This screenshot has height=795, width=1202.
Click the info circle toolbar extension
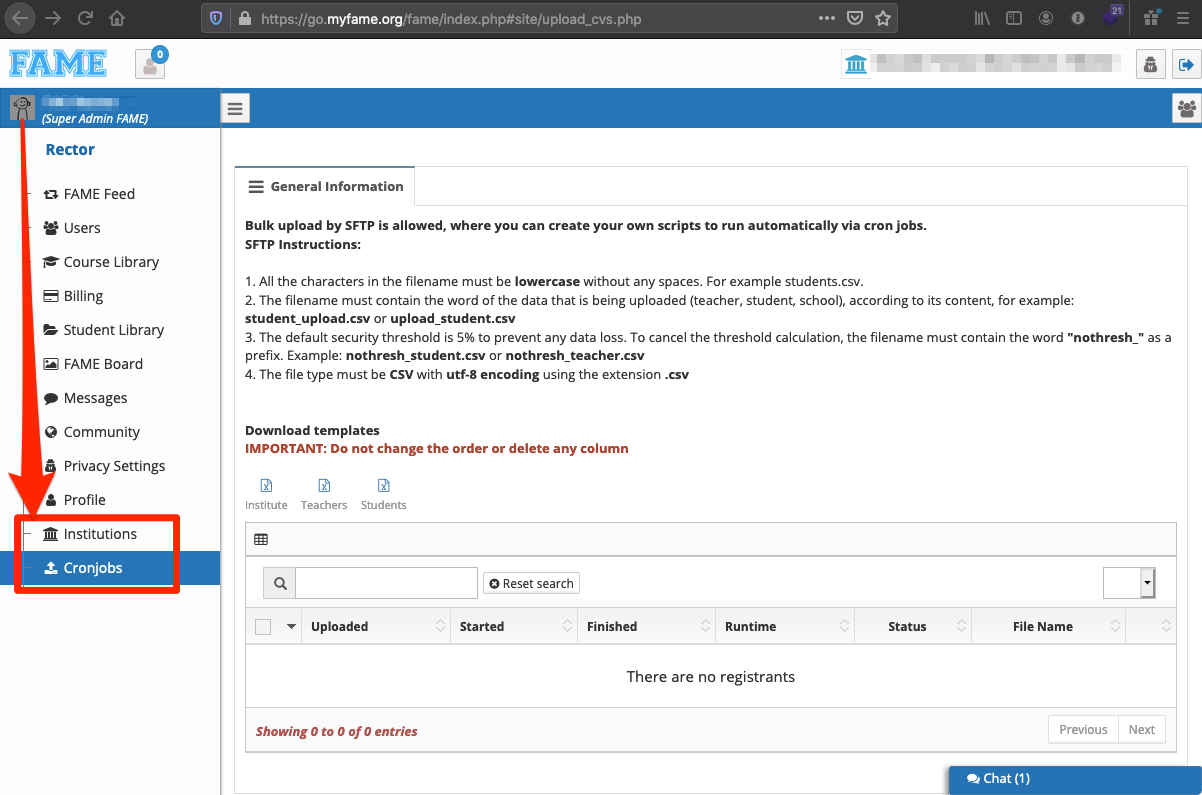1078,18
